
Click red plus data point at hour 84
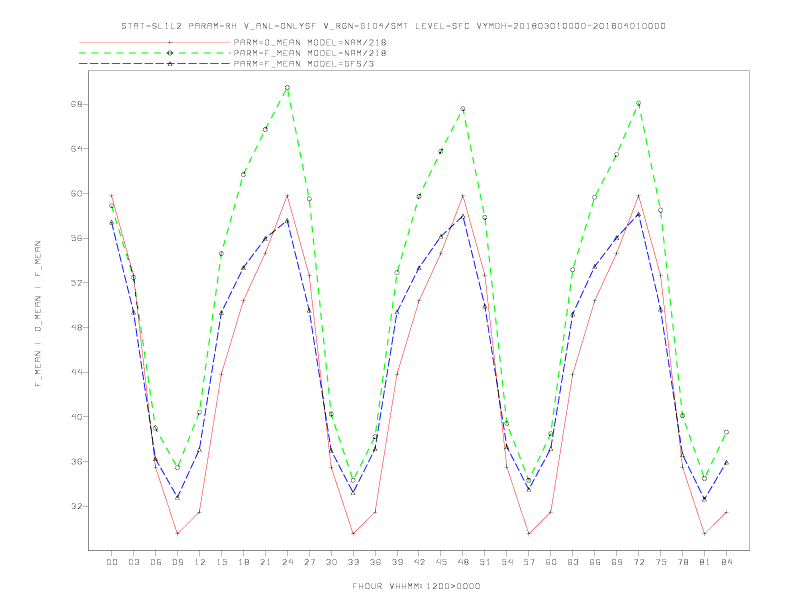(x=726, y=513)
